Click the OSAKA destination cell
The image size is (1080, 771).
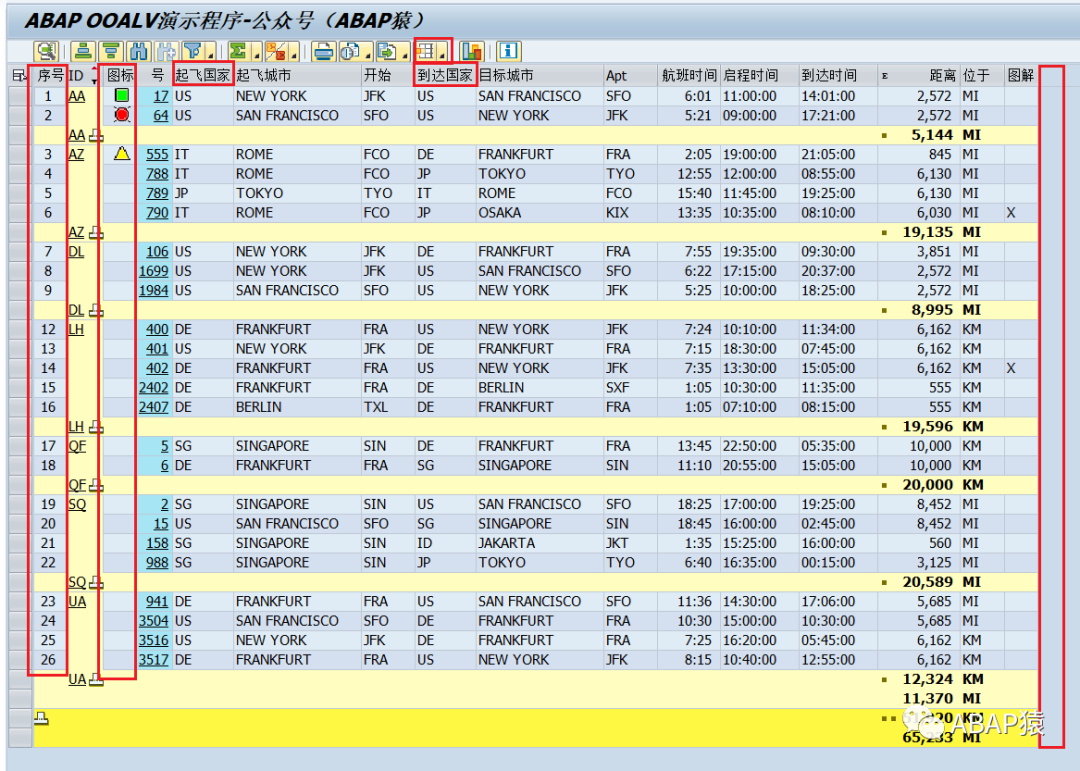[539, 213]
